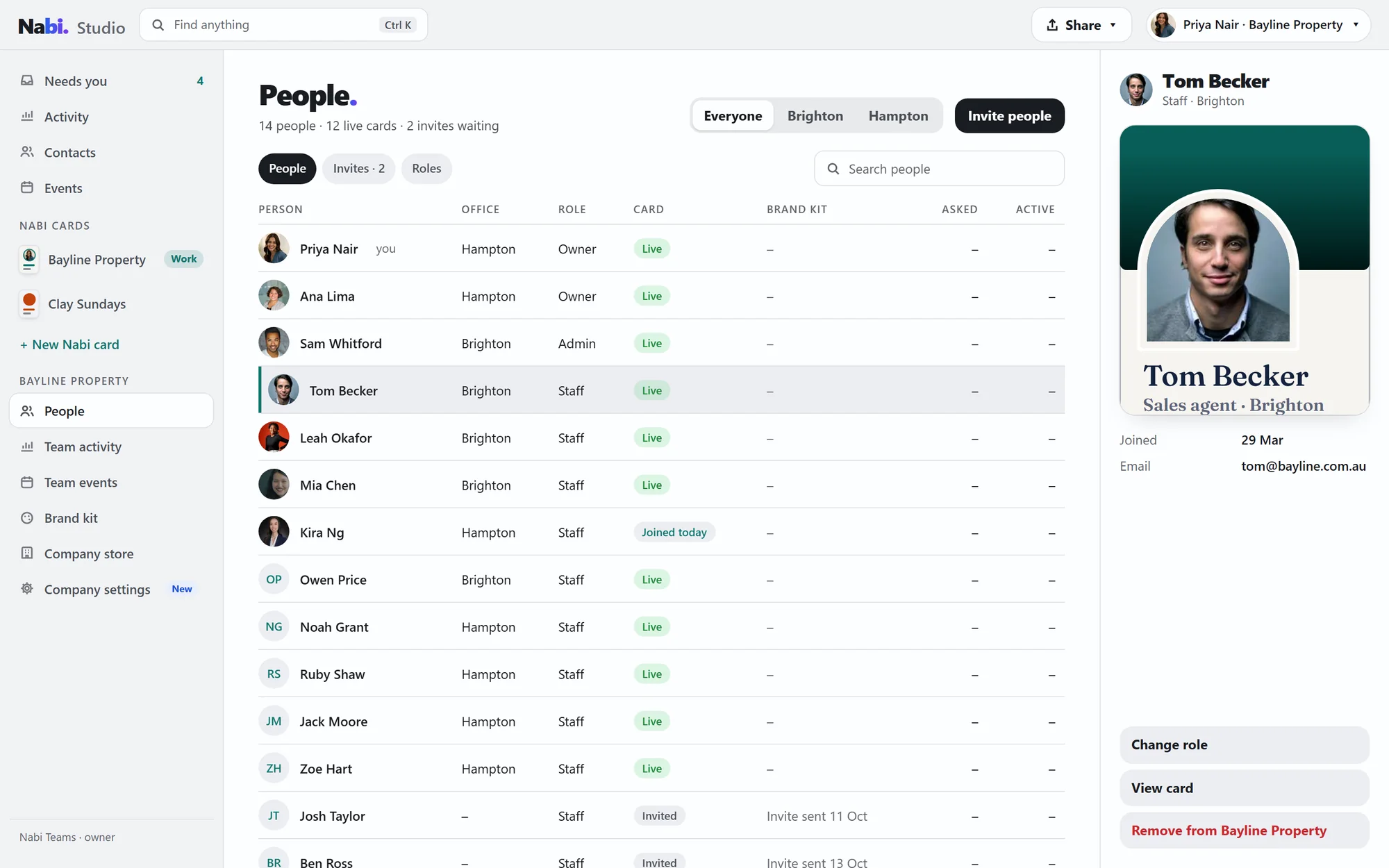This screenshot has height=868, width=1389.
Task: Open the Bayline Property card icon
Action: tap(29, 260)
